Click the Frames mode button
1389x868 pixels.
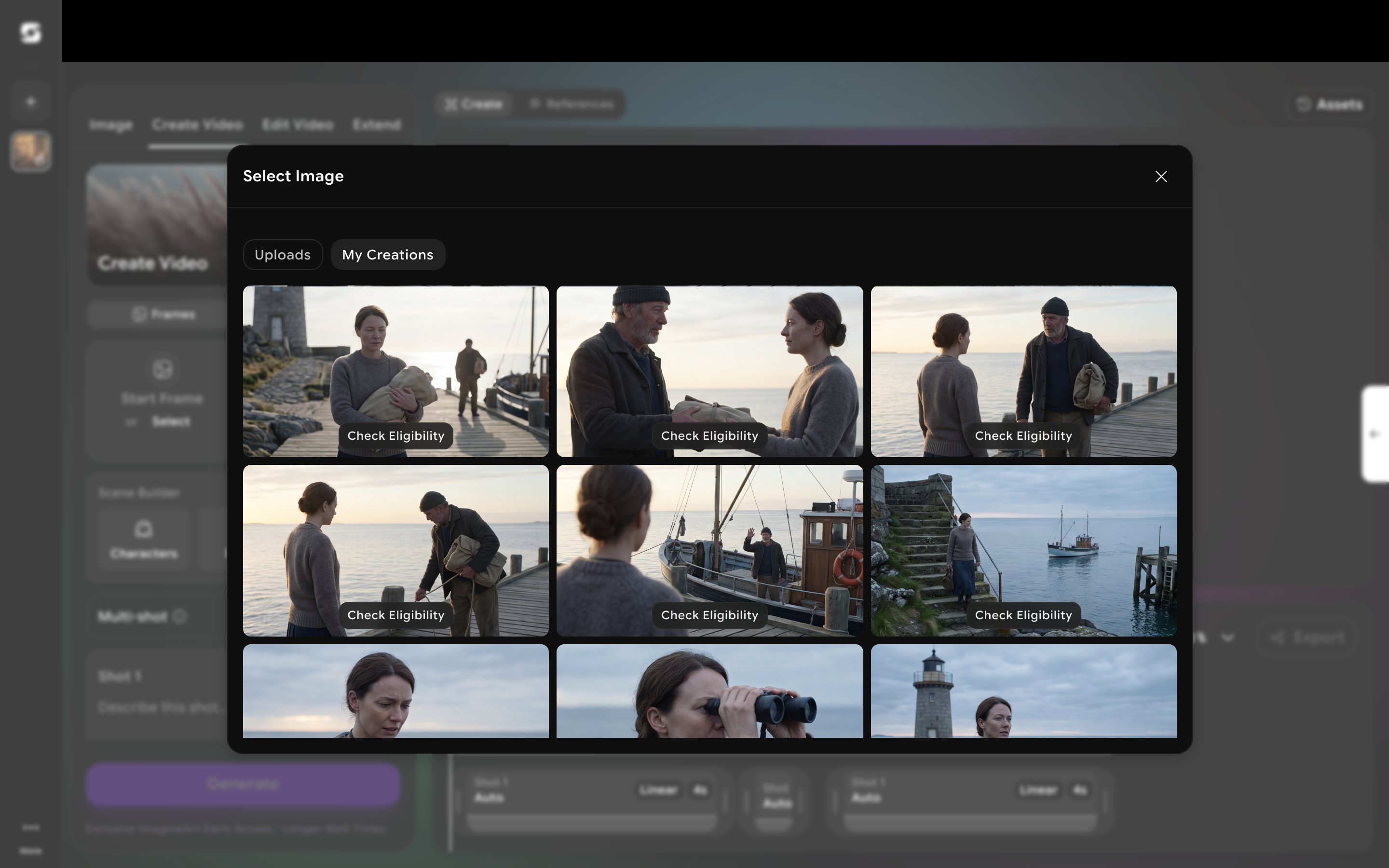pos(163,314)
